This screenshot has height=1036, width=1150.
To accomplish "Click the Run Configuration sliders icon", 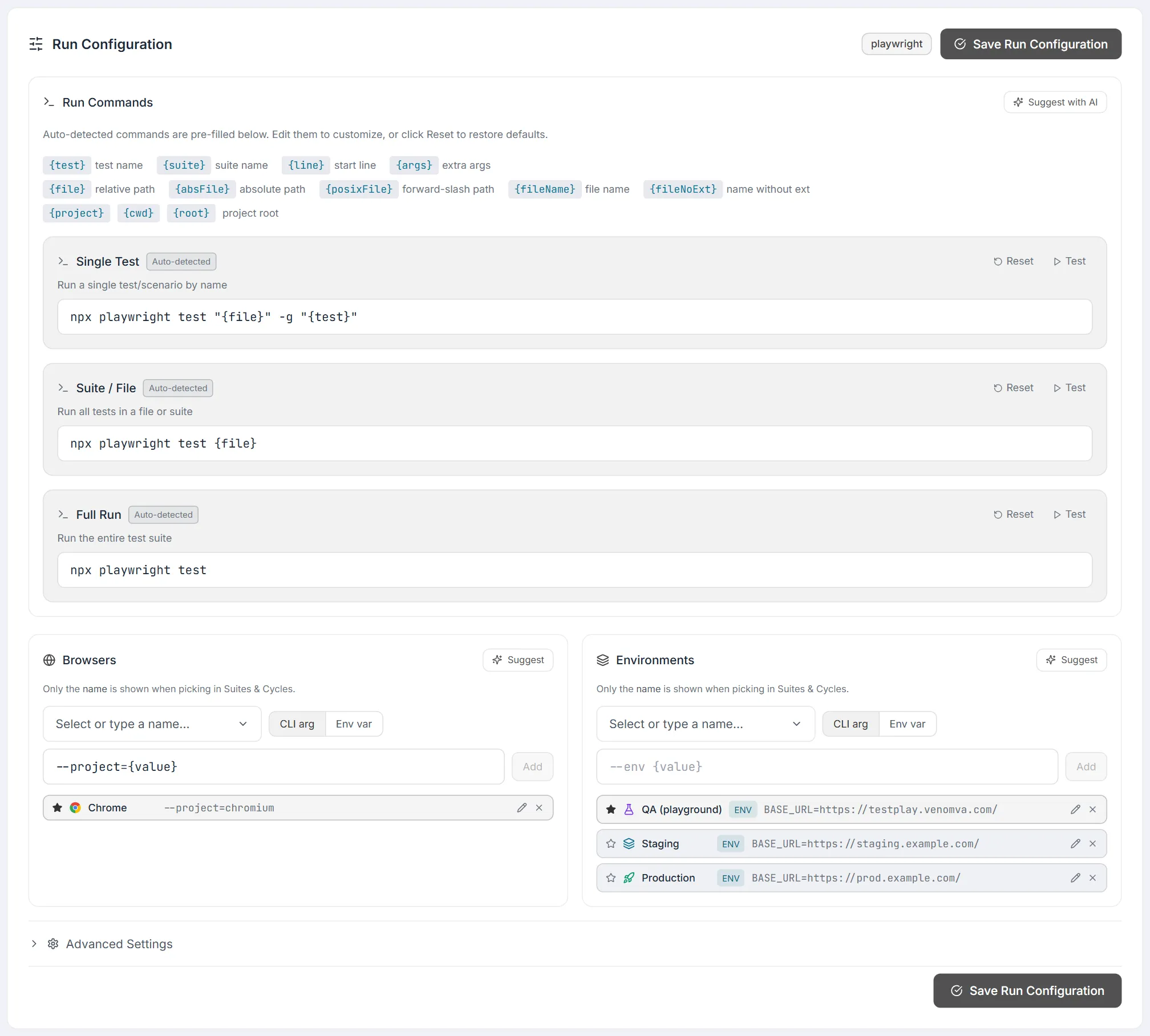I will 36,44.
